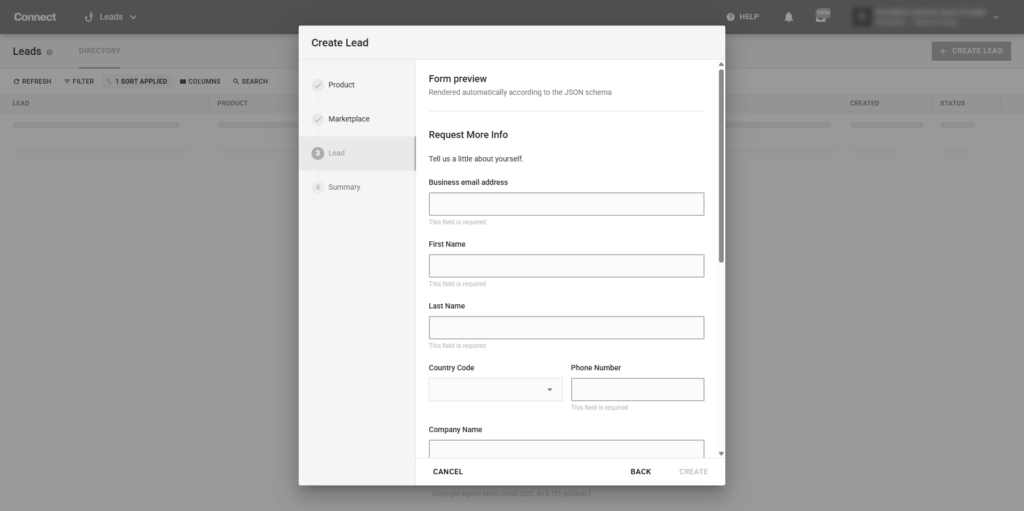The width and height of the screenshot is (1024, 511).
Task: Open the Leads module dropdown chevron
Action: pyautogui.click(x=134, y=17)
